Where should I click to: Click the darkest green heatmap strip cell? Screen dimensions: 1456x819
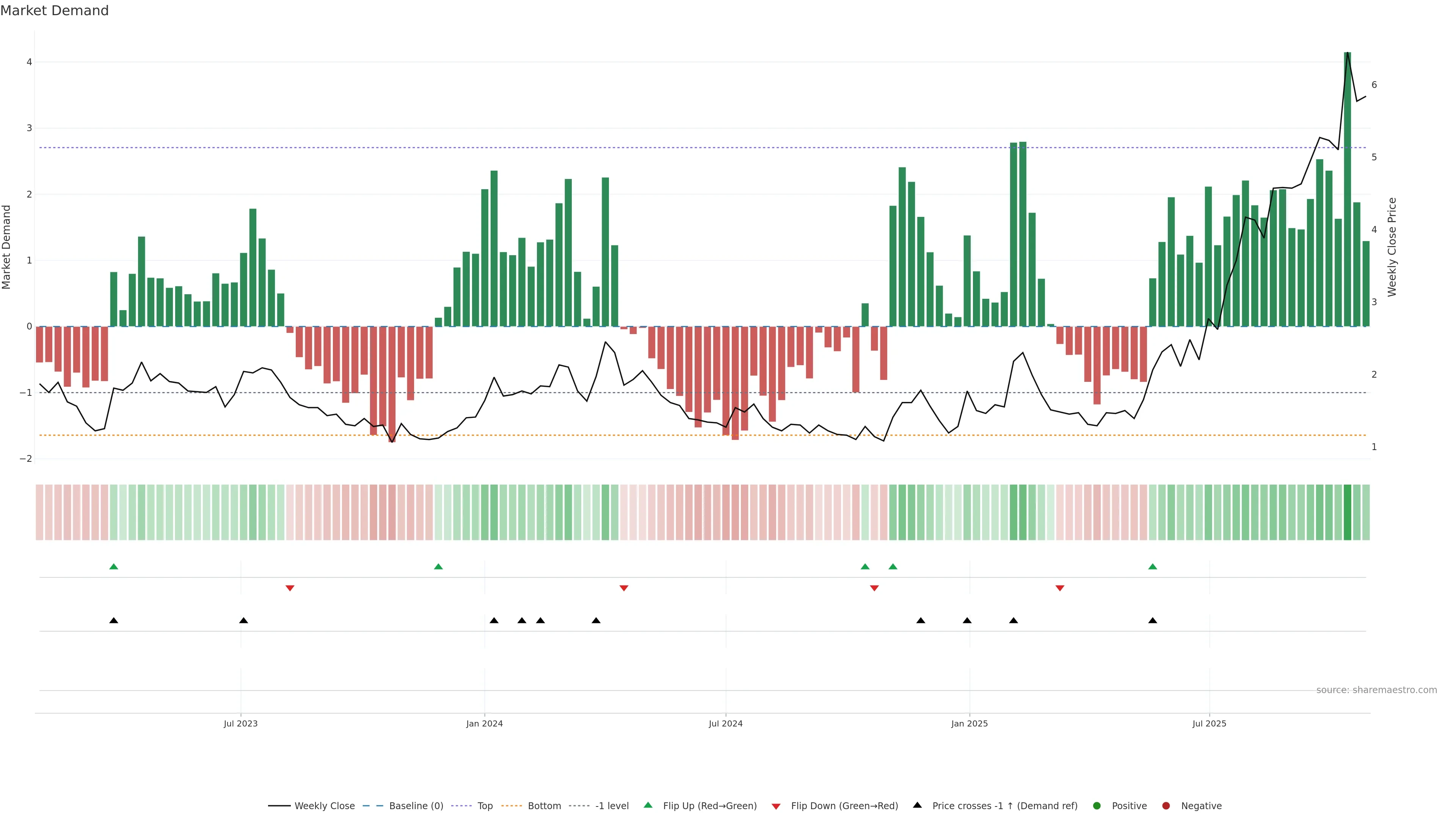point(1348,512)
